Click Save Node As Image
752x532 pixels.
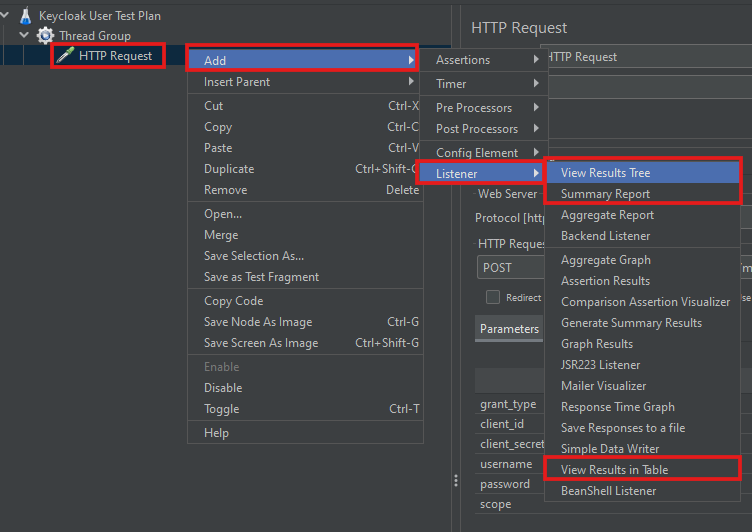click(303, 322)
